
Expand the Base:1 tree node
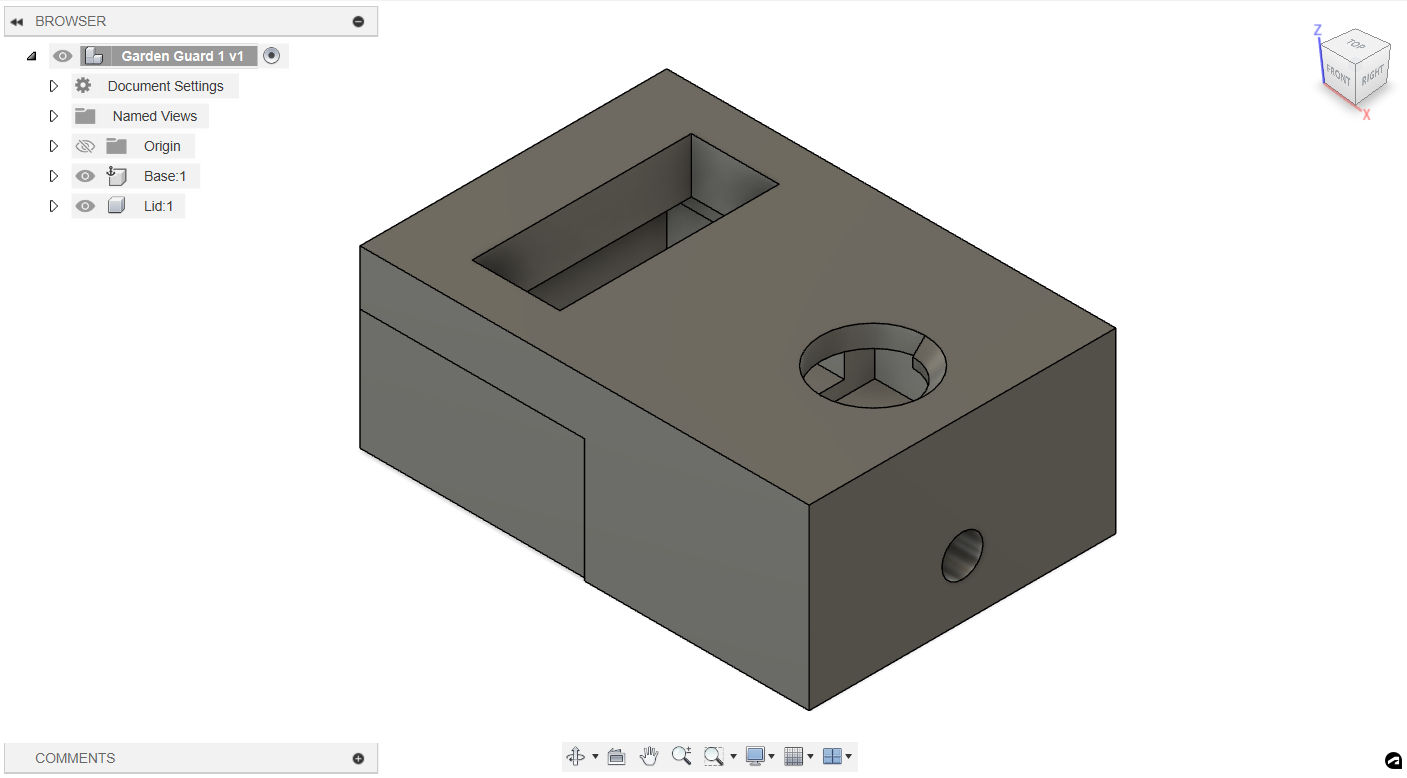[54, 176]
